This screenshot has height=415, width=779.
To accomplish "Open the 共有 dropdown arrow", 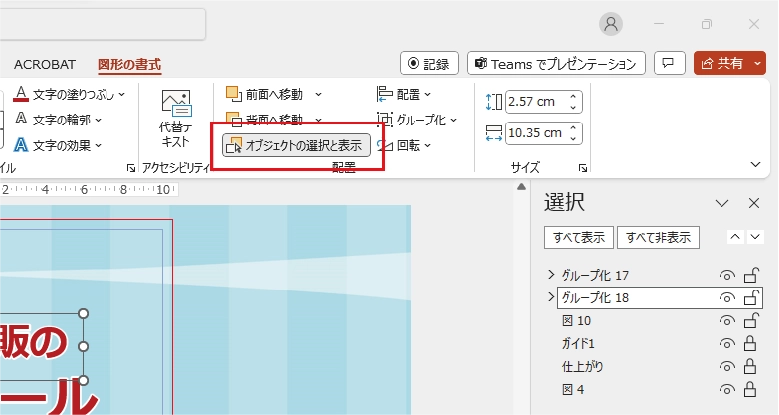I will click(757, 64).
